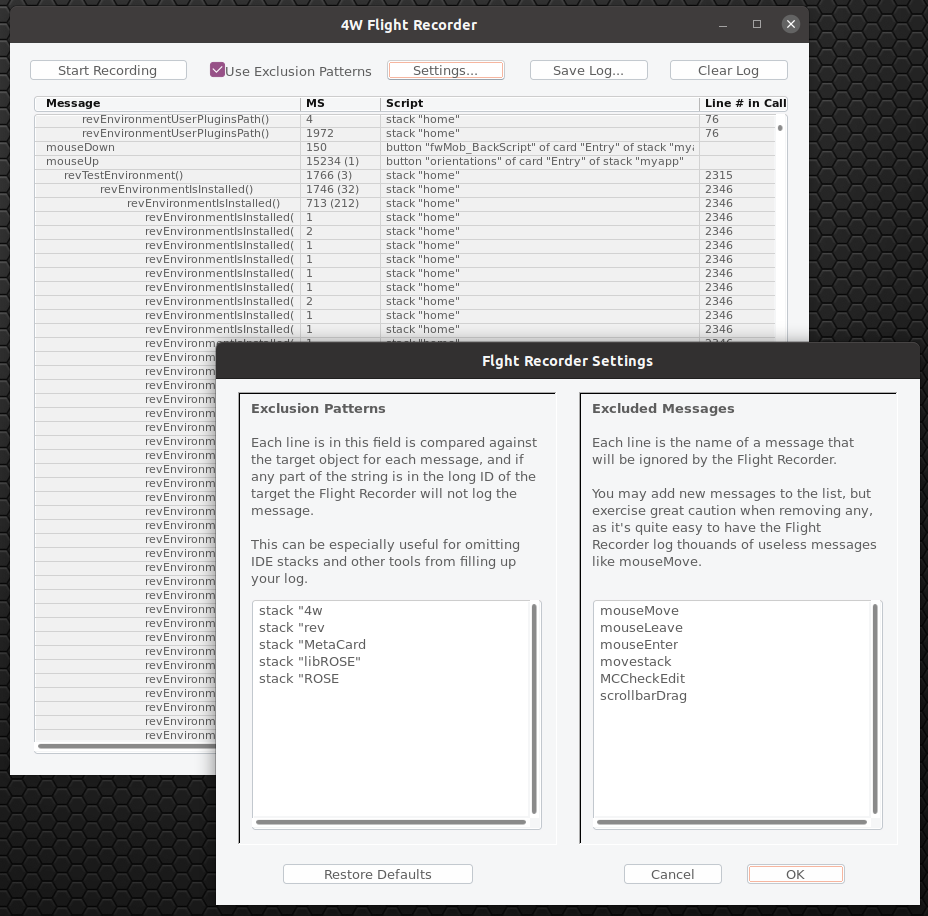Click the Script column header
This screenshot has width=928, height=916.
point(540,103)
